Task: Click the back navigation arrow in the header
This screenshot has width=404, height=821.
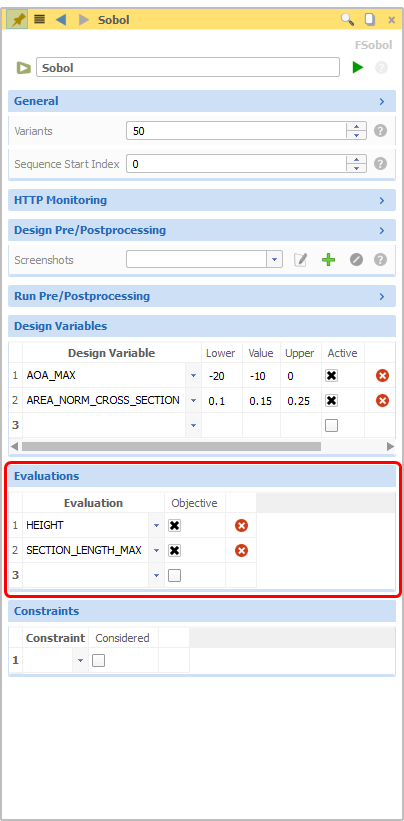Action: [61, 20]
